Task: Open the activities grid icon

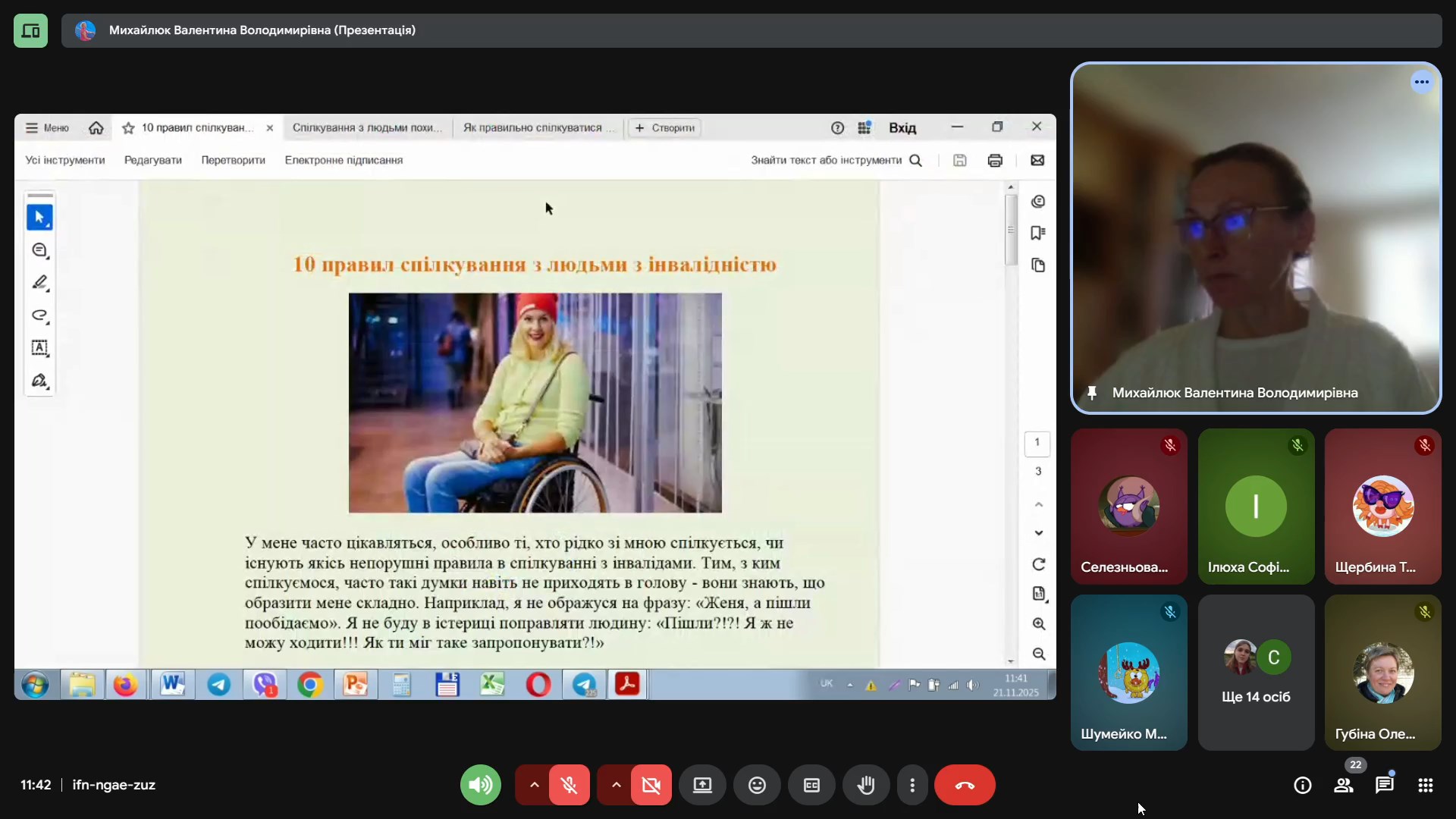Action: pyautogui.click(x=1425, y=785)
